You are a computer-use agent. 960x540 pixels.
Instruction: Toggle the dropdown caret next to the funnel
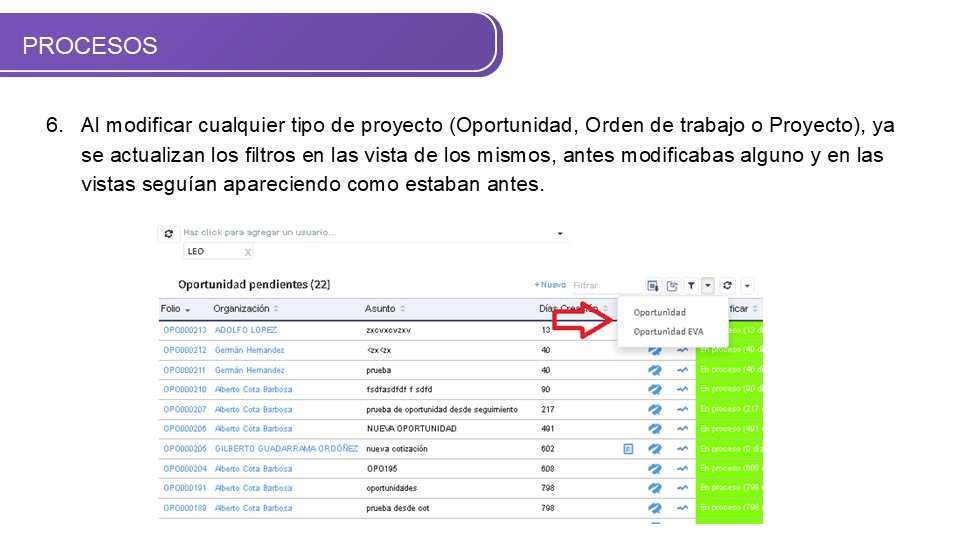(708, 285)
